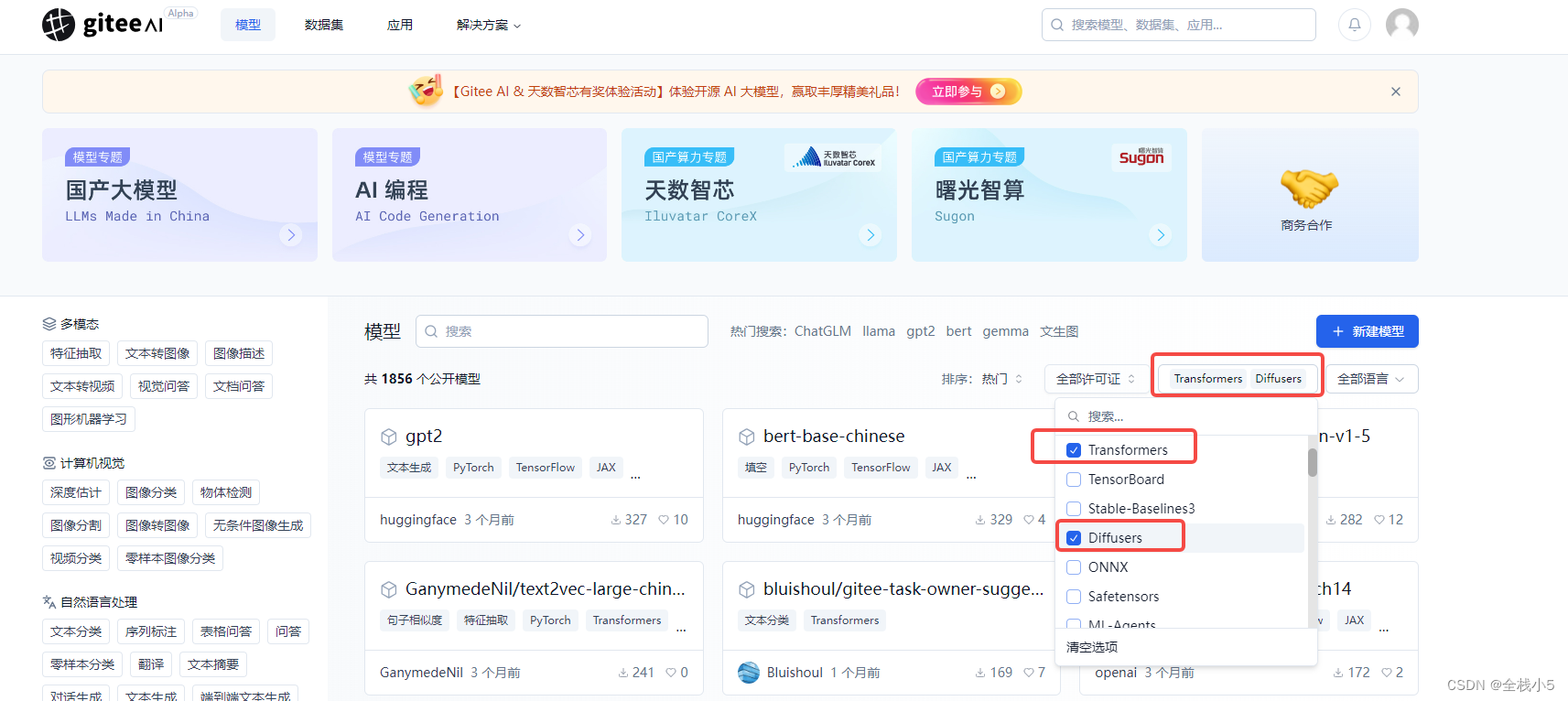1568x701 pixels.
Task: Click the 多模态 category icon
Action: (49, 324)
